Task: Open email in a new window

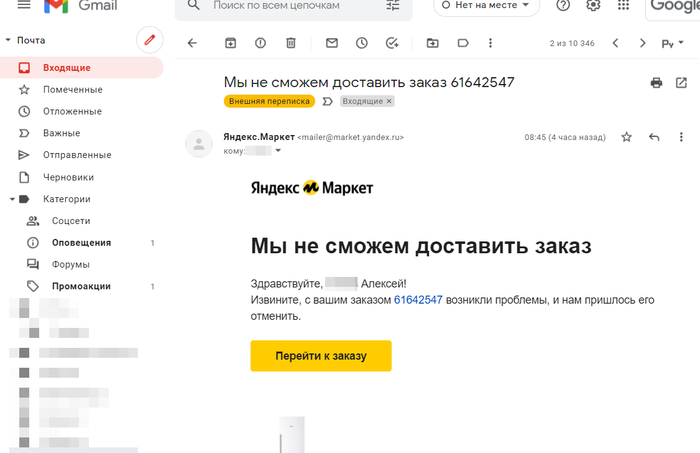Action: pyautogui.click(x=681, y=83)
